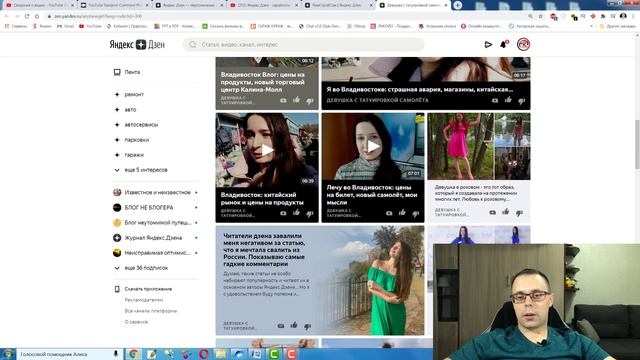Dislike the Владивосток Блог Калина-Молл card
Screen dimensions: 640x360
(x=310, y=100)
